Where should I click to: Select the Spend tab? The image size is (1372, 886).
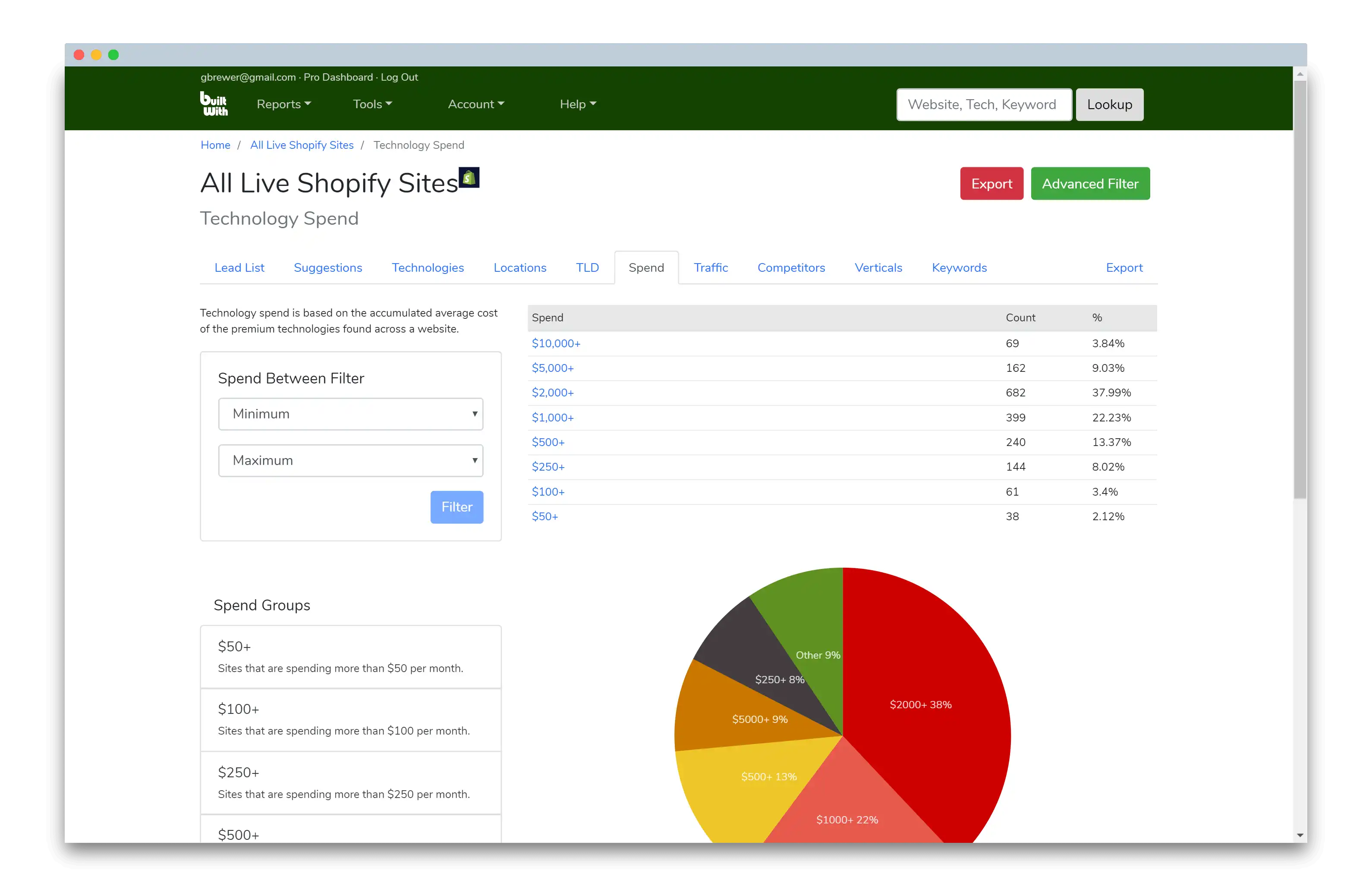pyautogui.click(x=646, y=267)
